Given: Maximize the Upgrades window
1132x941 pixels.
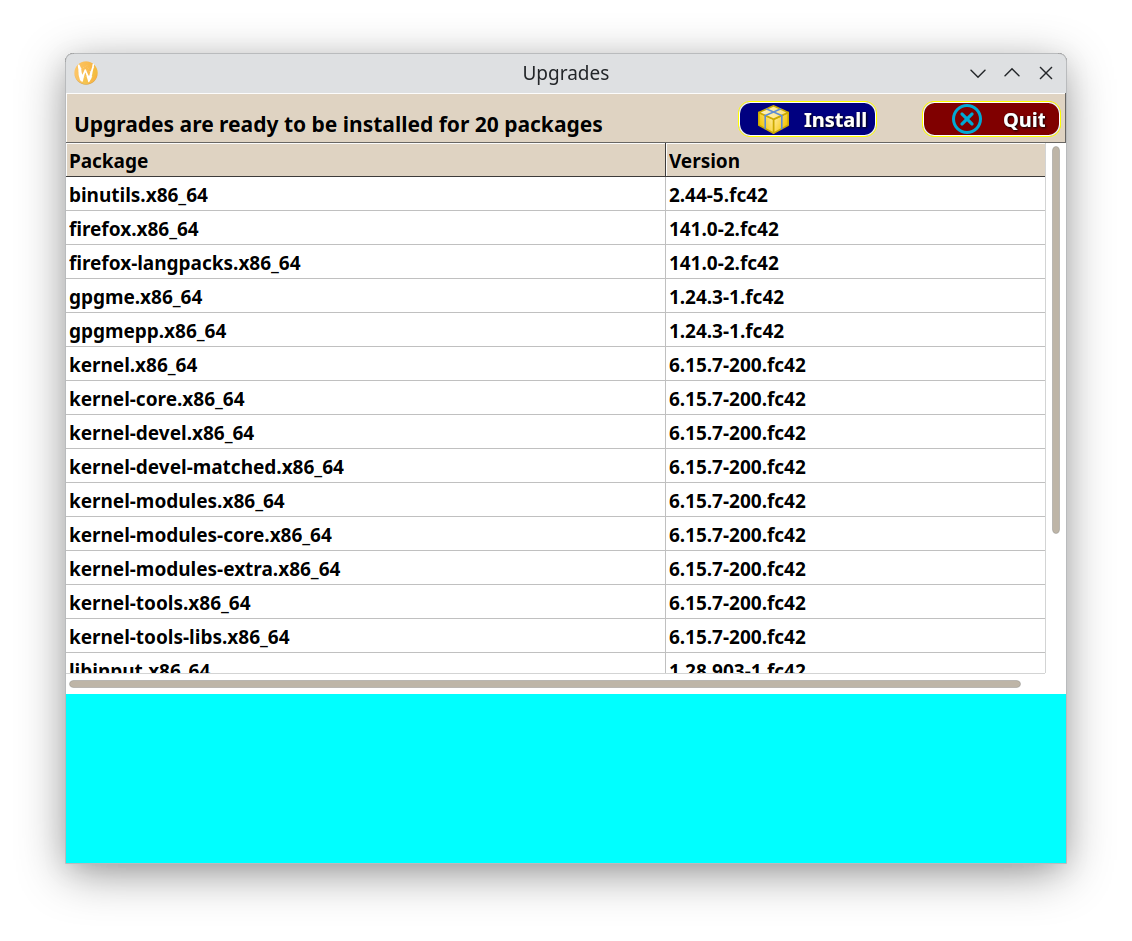Looking at the screenshot, I should (x=1011, y=73).
